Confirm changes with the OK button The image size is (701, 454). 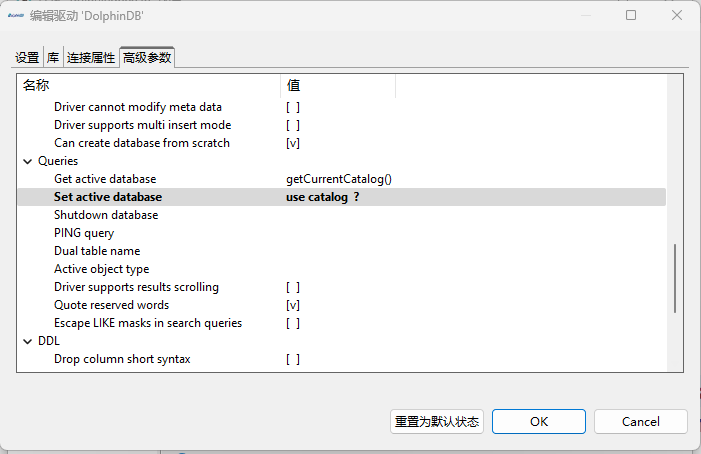click(538, 421)
